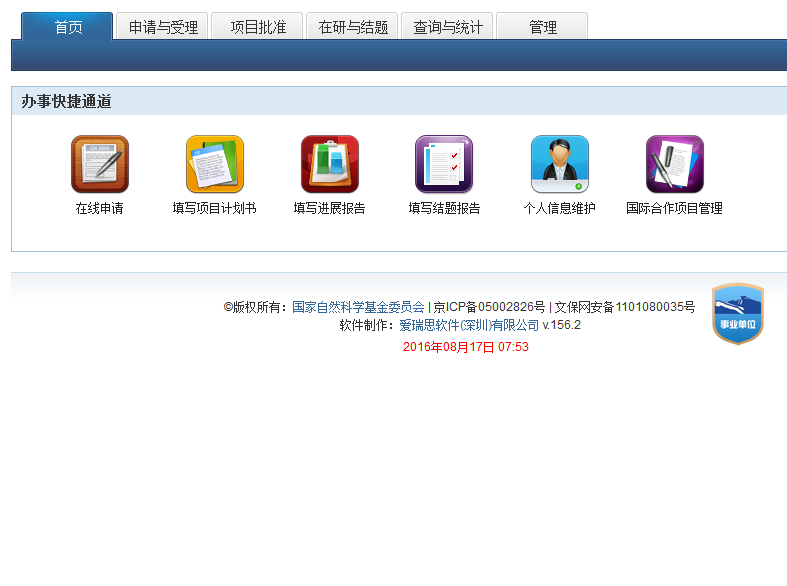Click the 填写结题报告 label text
Viewport: 787px width, 586px height.
click(x=444, y=208)
